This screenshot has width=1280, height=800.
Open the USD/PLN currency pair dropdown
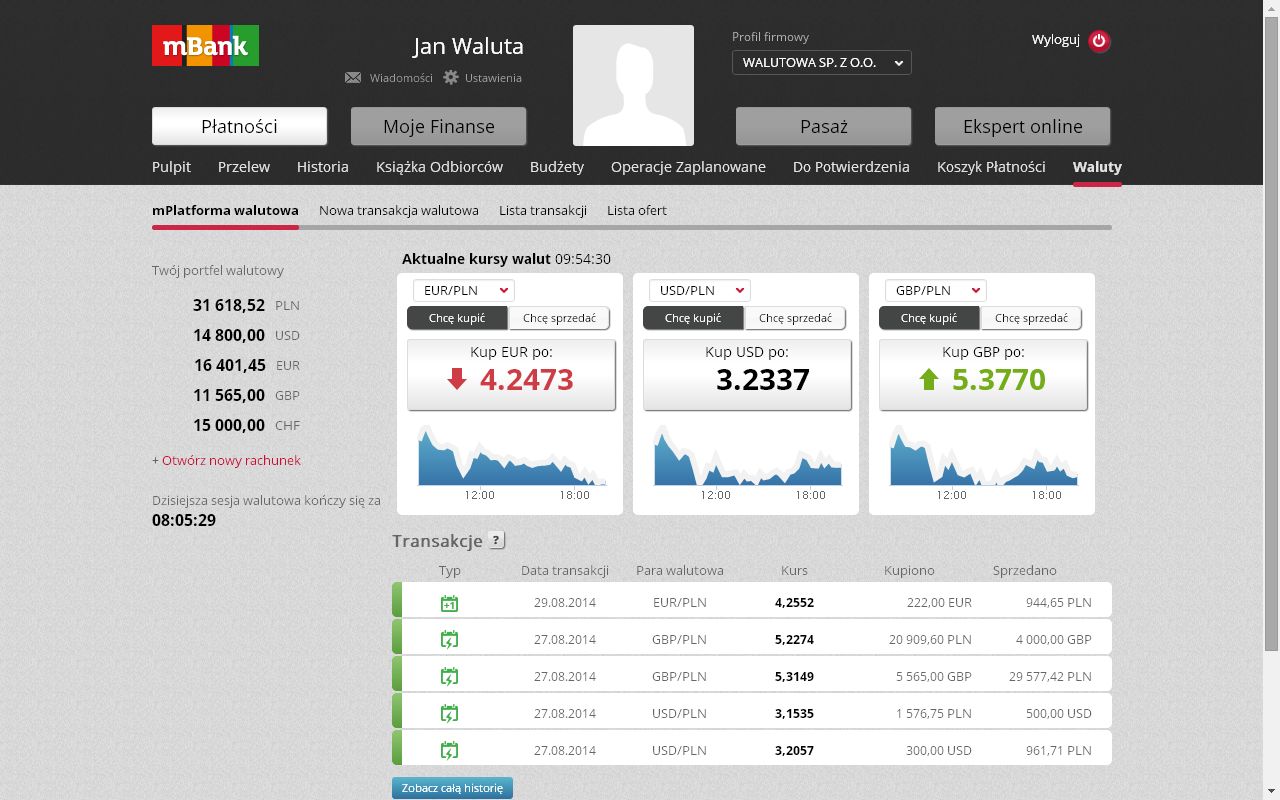click(700, 290)
